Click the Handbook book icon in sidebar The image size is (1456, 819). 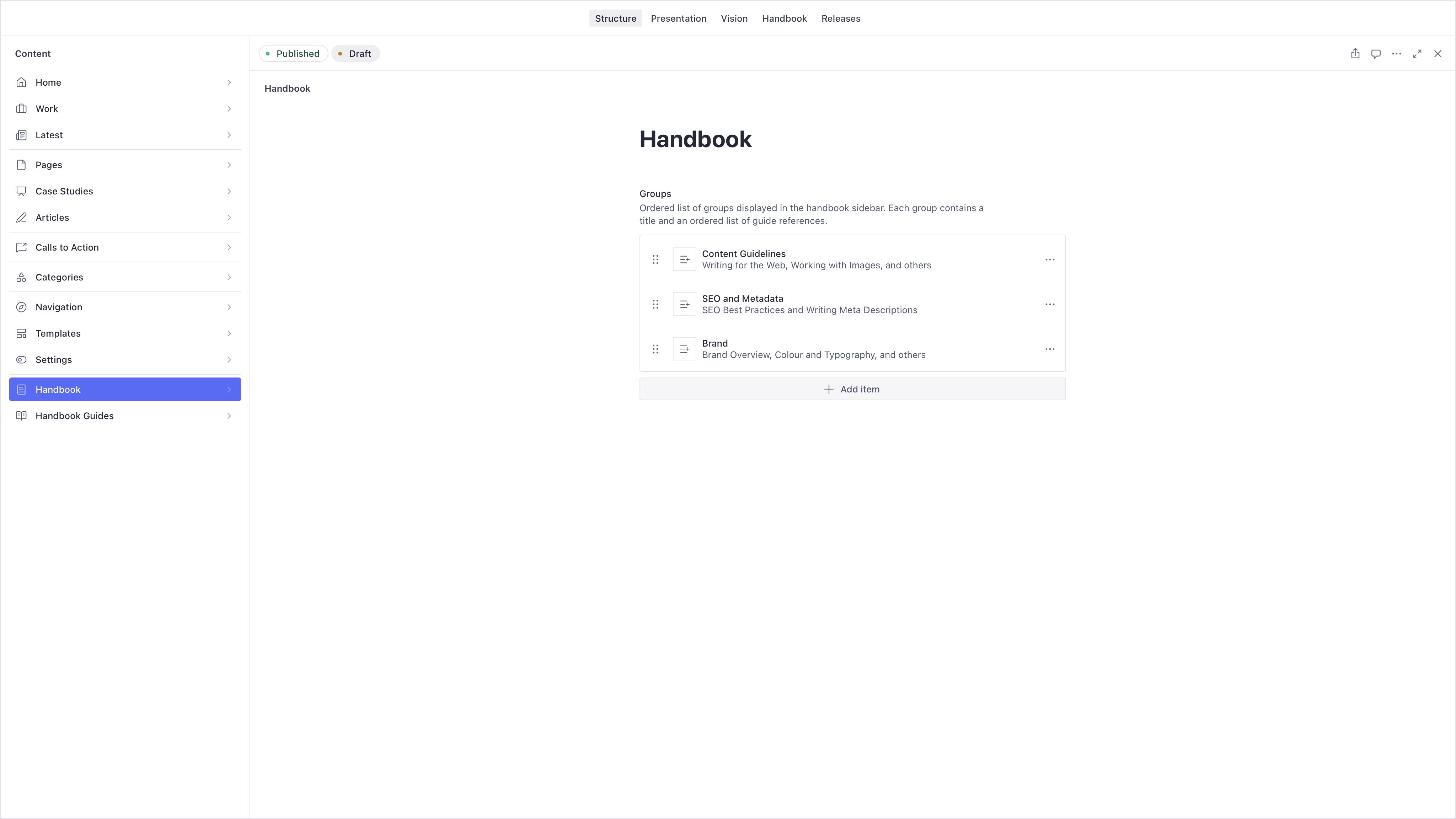21,390
